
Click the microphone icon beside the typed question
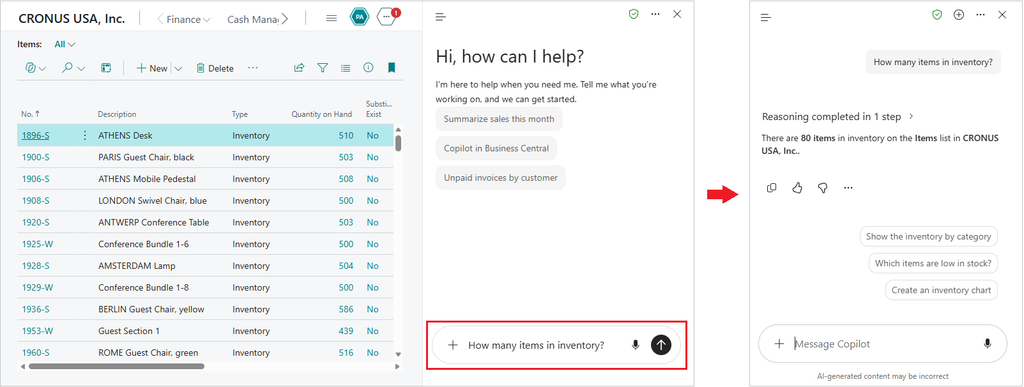pos(635,345)
